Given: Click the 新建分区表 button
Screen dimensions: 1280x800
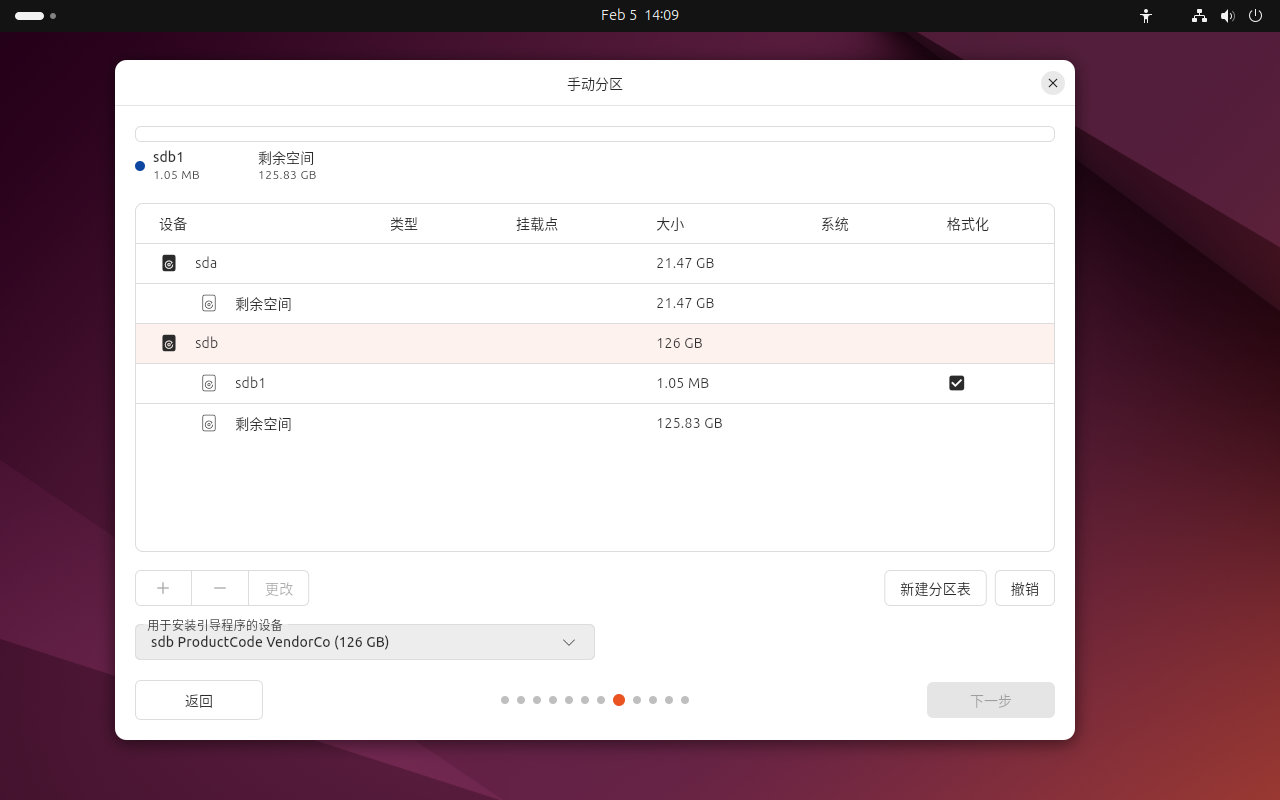Looking at the screenshot, I should [x=935, y=588].
